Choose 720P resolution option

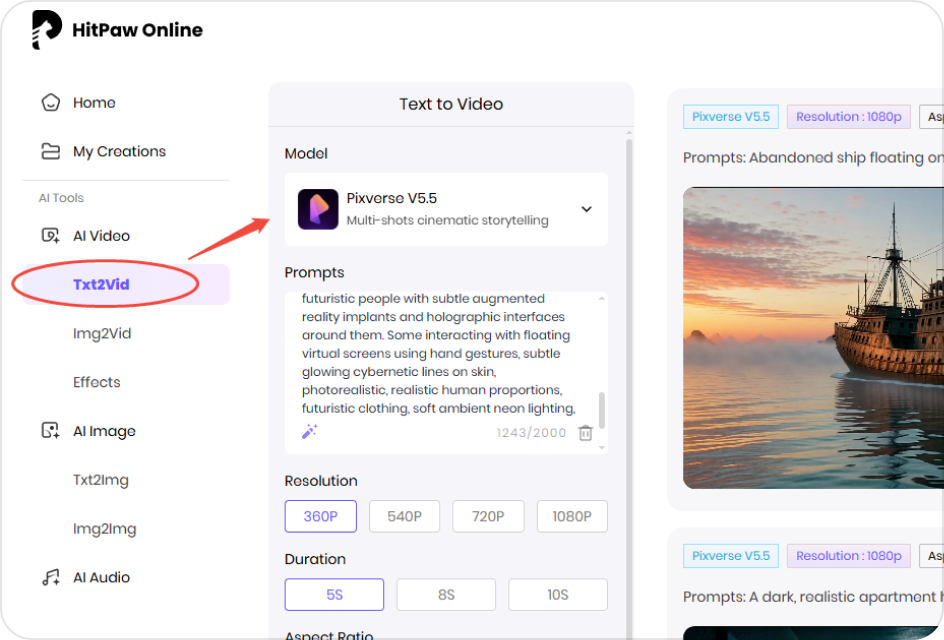pyautogui.click(x=488, y=516)
